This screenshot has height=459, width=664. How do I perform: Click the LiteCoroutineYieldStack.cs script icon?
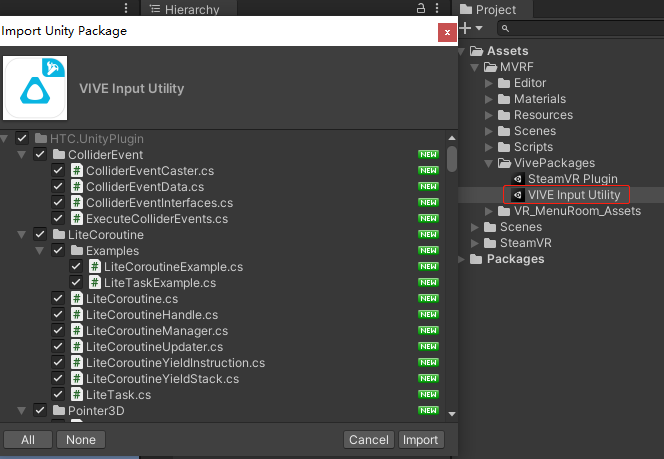coord(76,379)
